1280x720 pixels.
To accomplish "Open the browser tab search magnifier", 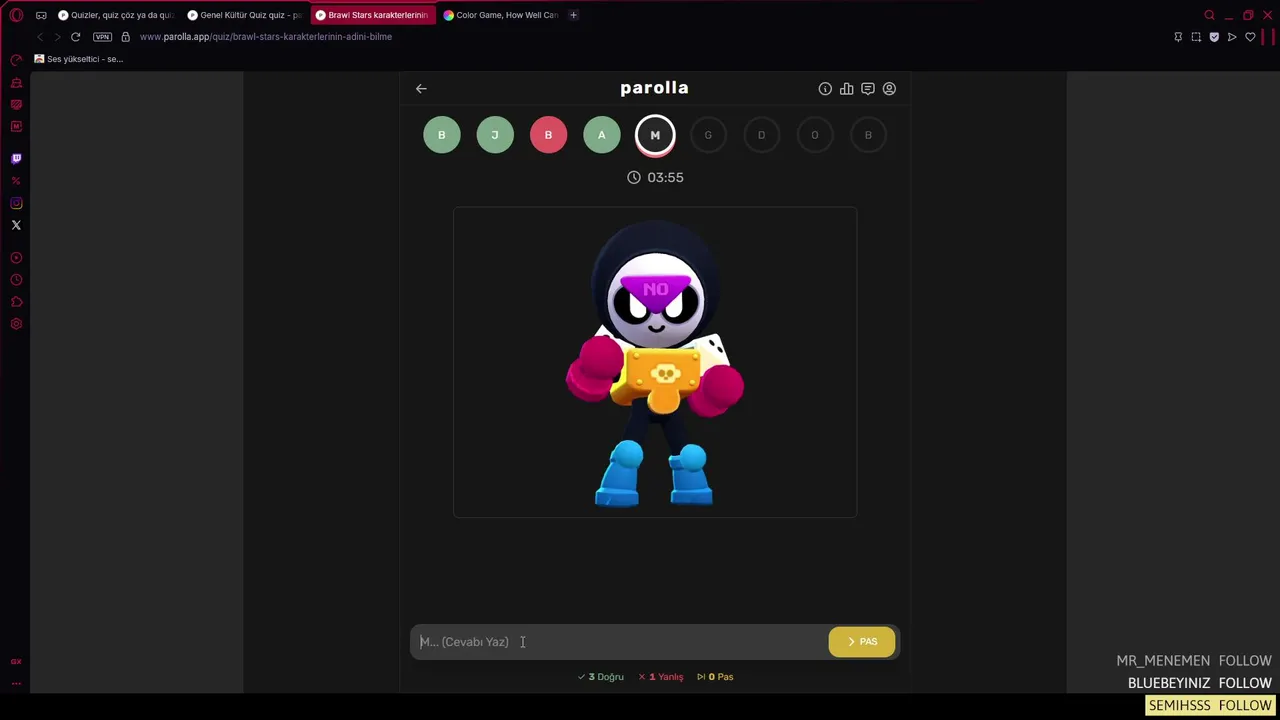I will tap(1209, 15).
